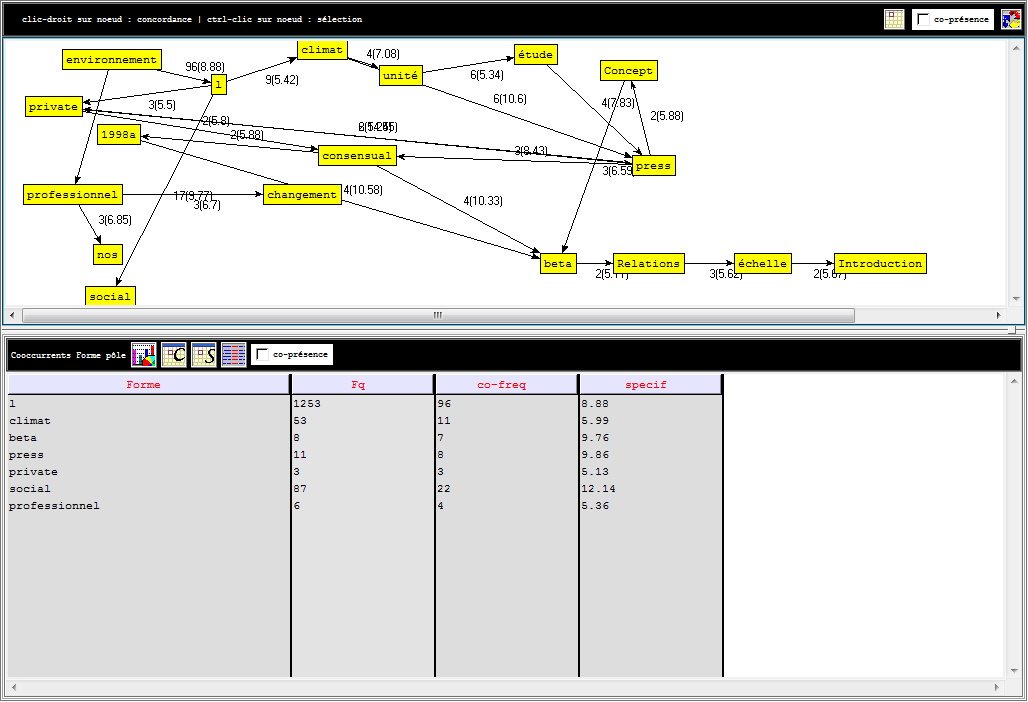
Task: Click the consensual graph node
Action: (x=357, y=155)
